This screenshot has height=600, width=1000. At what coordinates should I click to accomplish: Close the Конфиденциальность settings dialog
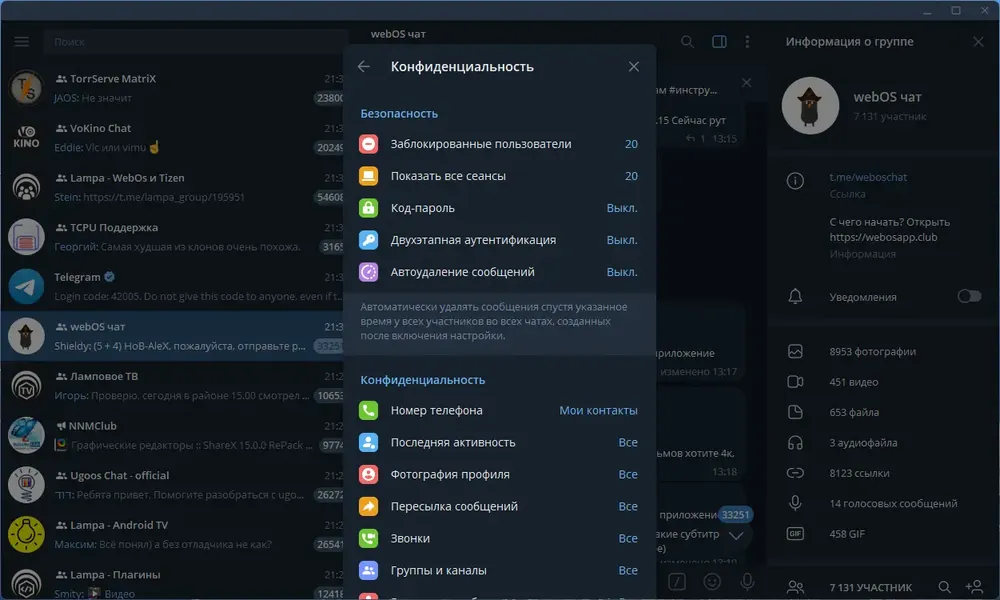[633, 66]
